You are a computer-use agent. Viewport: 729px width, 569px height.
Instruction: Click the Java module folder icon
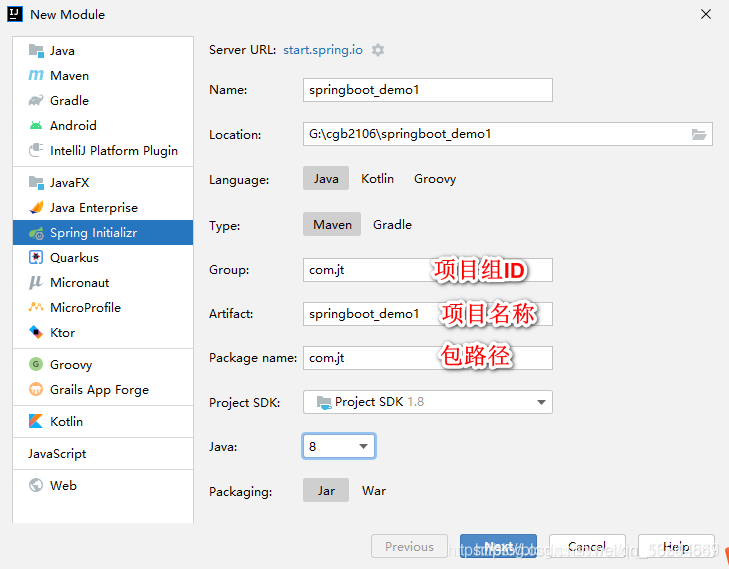pos(36,50)
